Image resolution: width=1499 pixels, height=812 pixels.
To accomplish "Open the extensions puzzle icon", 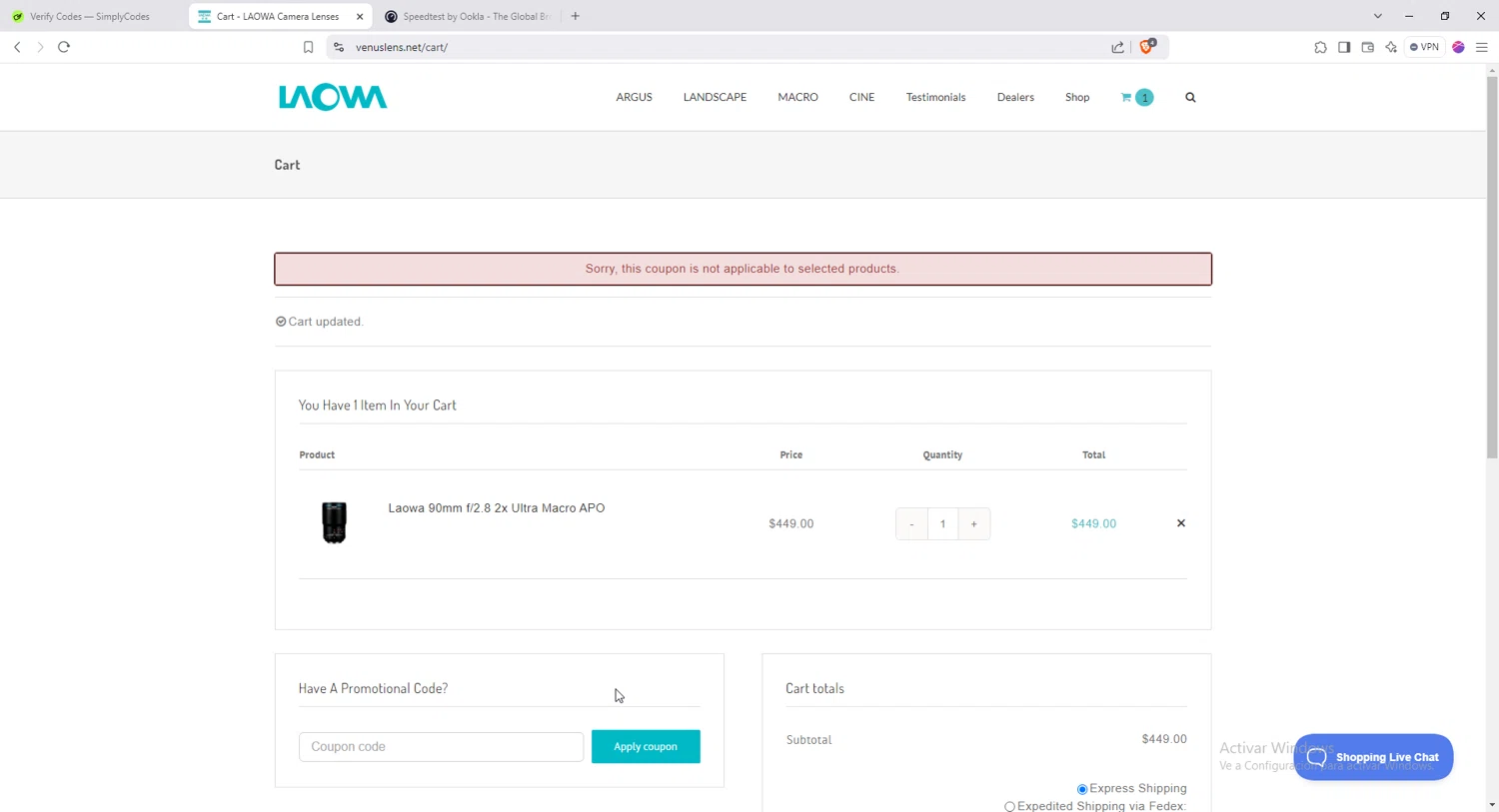I will (x=1320, y=47).
